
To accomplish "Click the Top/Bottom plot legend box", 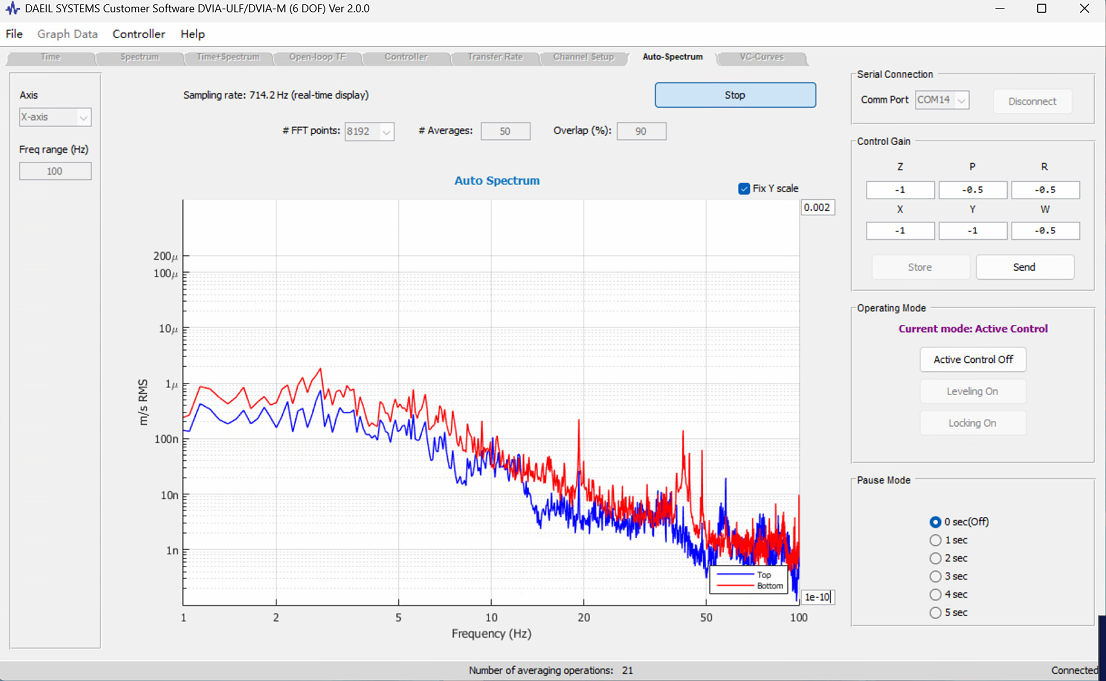I will point(748,580).
